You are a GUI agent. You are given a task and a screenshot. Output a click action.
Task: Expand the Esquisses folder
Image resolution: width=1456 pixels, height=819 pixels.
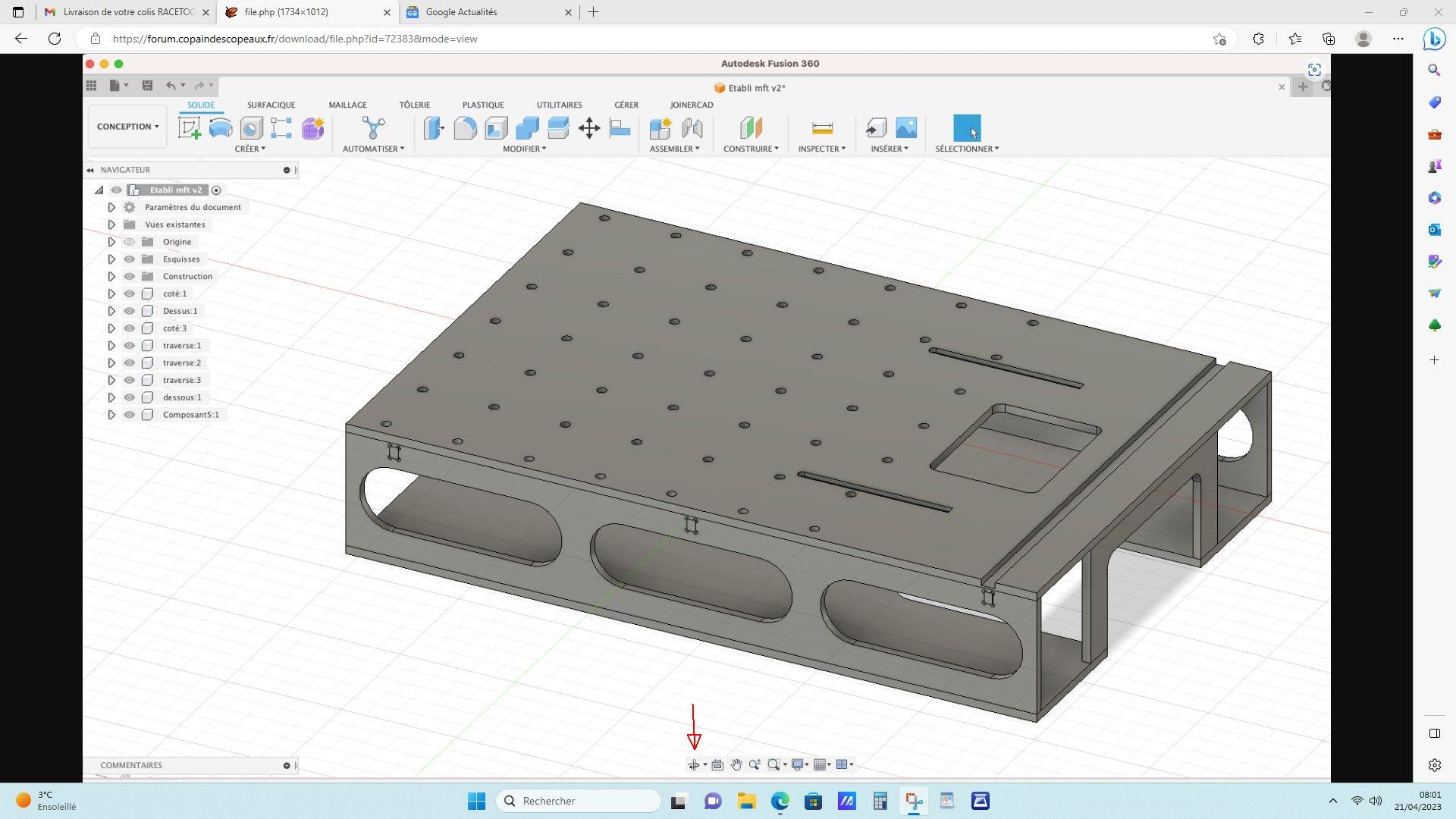(111, 259)
